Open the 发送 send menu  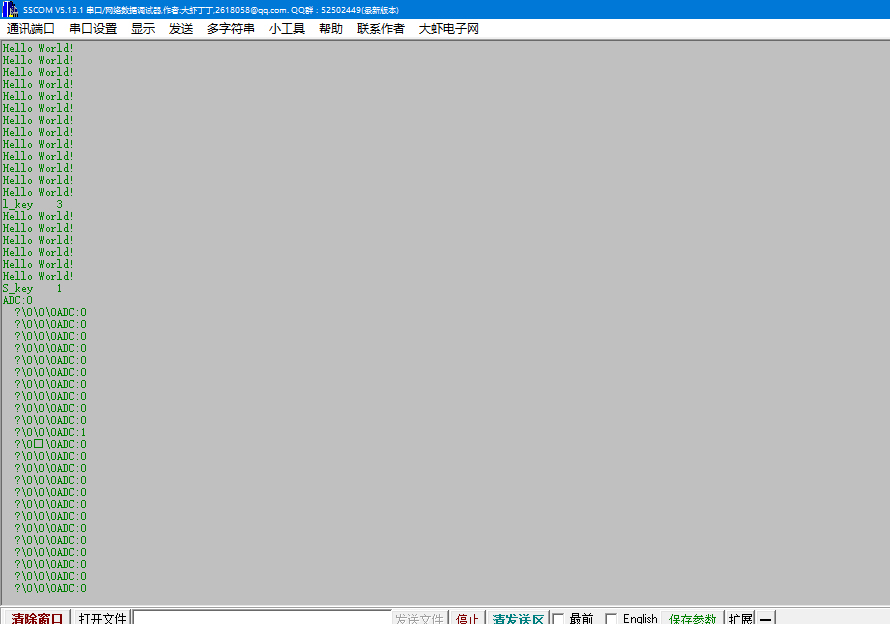click(x=180, y=29)
